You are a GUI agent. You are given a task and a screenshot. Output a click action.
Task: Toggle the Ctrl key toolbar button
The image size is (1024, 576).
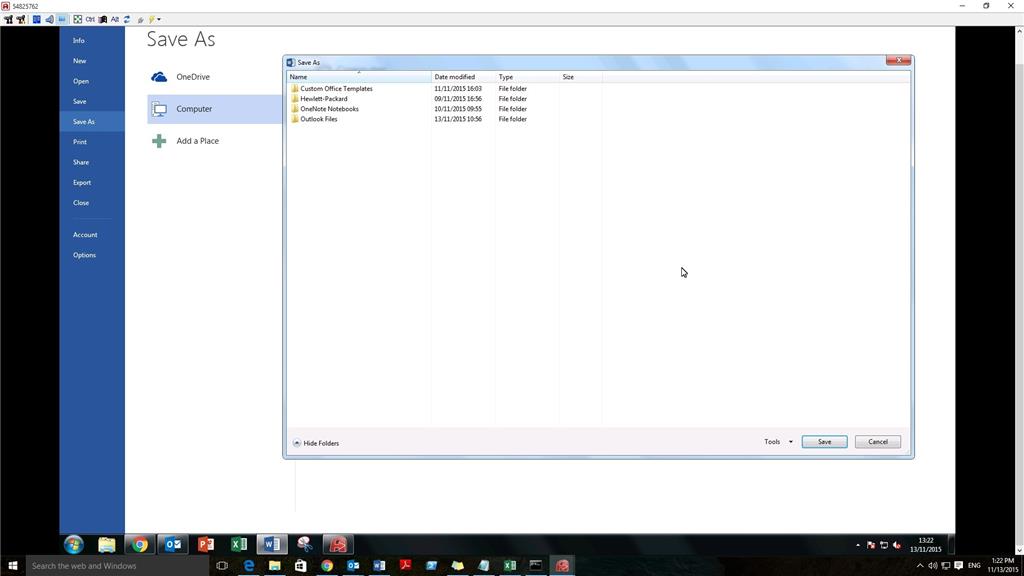click(x=90, y=20)
